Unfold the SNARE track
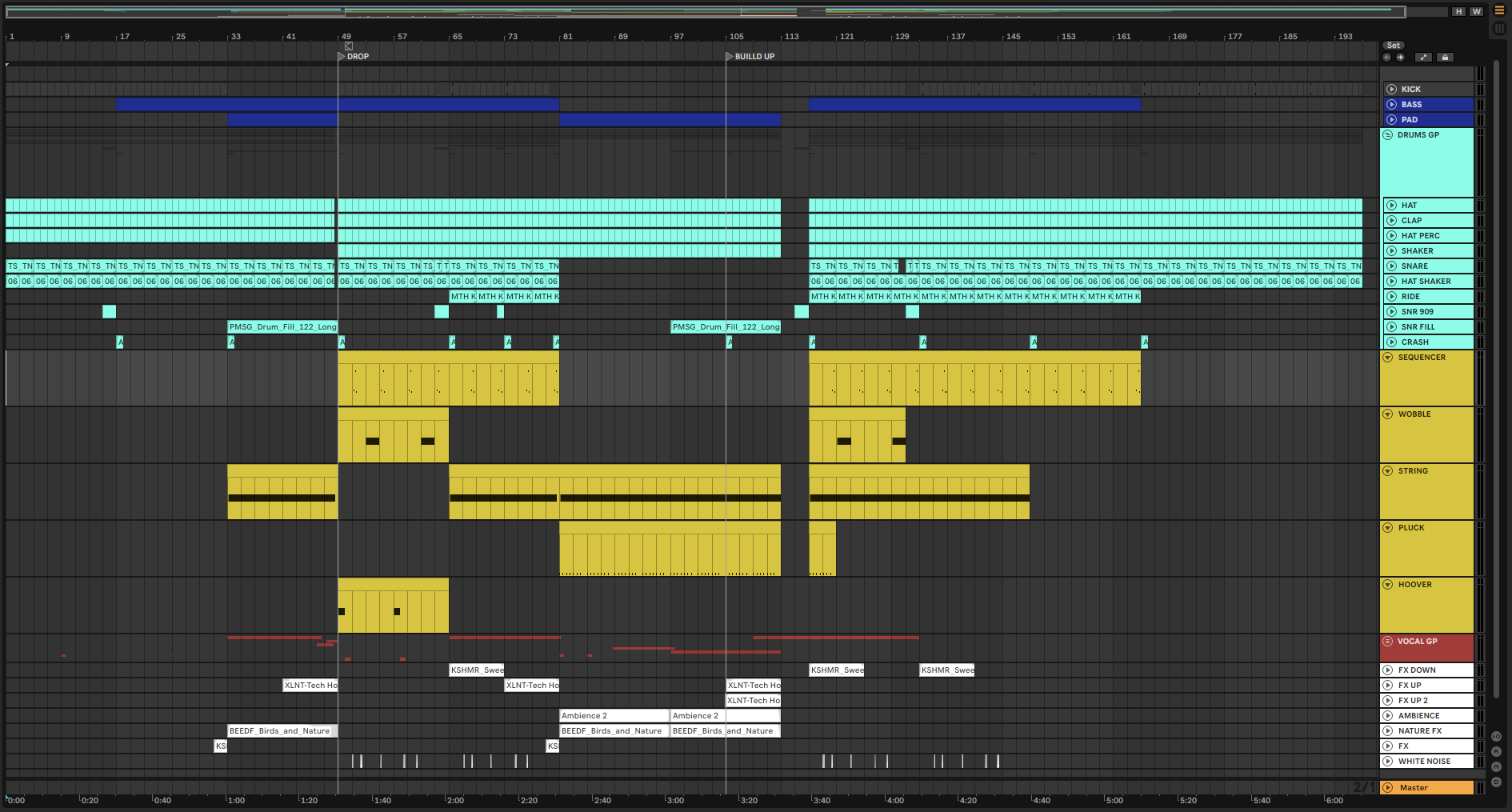The image size is (1512, 812). [x=1391, y=266]
